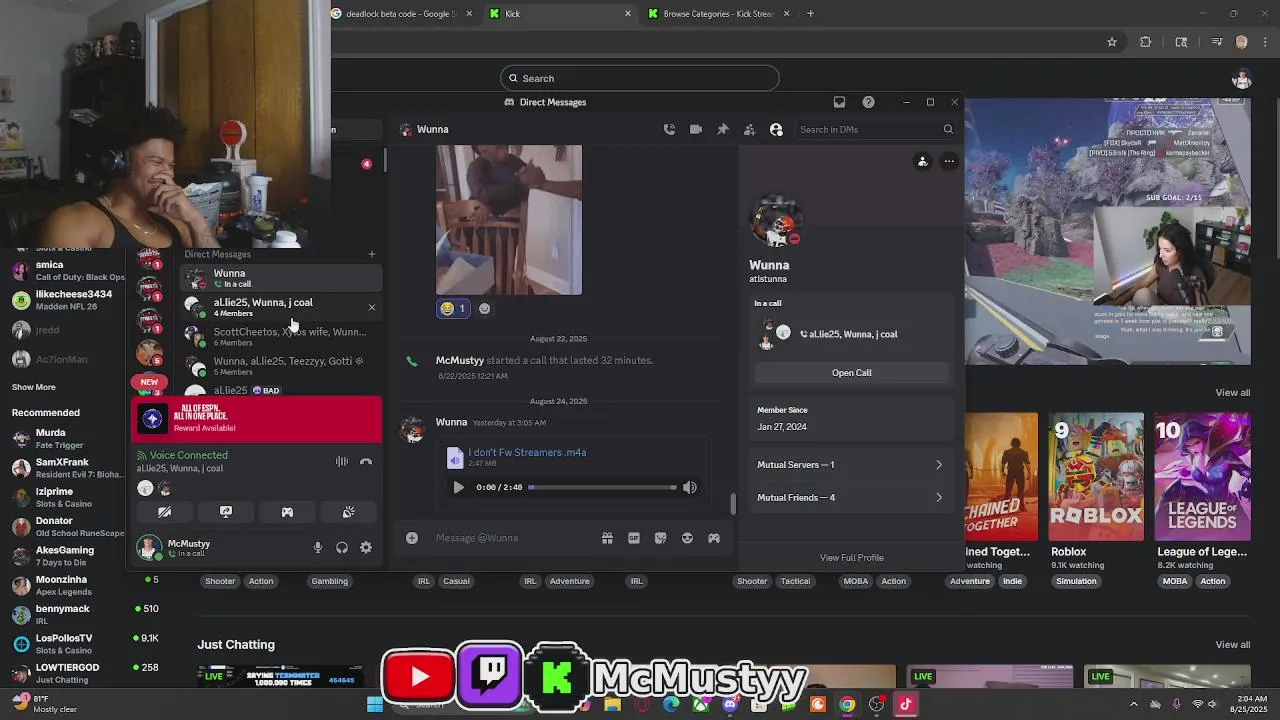Image resolution: width=1280 pixels, height=720 pixels.
Task: Select the Wunna direct message
Action: tap(280, 278)
